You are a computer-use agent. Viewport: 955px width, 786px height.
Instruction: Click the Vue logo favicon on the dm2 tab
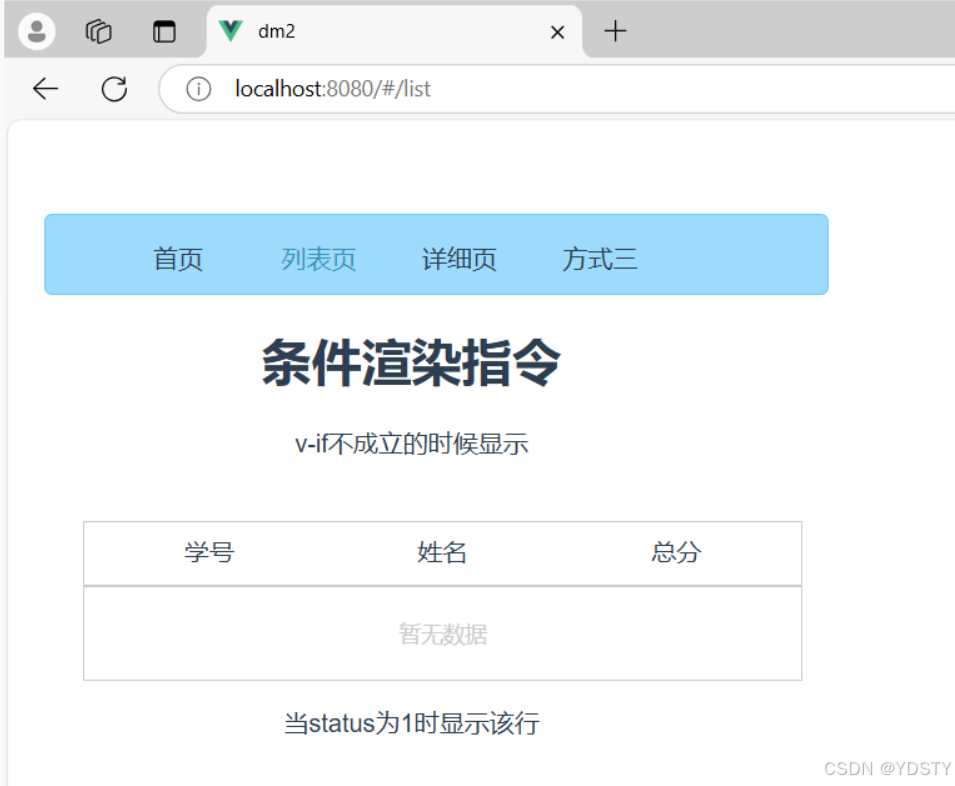(228, 31)
